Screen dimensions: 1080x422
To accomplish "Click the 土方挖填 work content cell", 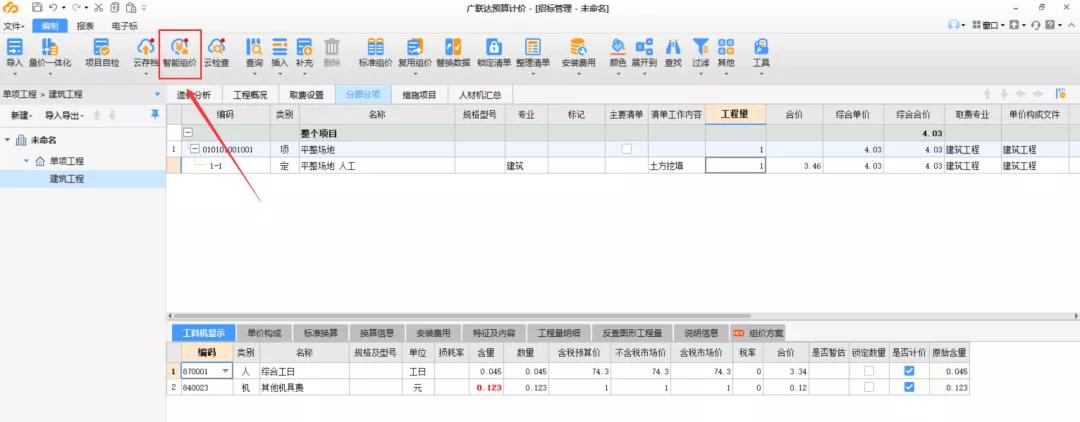I will point(676,165).
